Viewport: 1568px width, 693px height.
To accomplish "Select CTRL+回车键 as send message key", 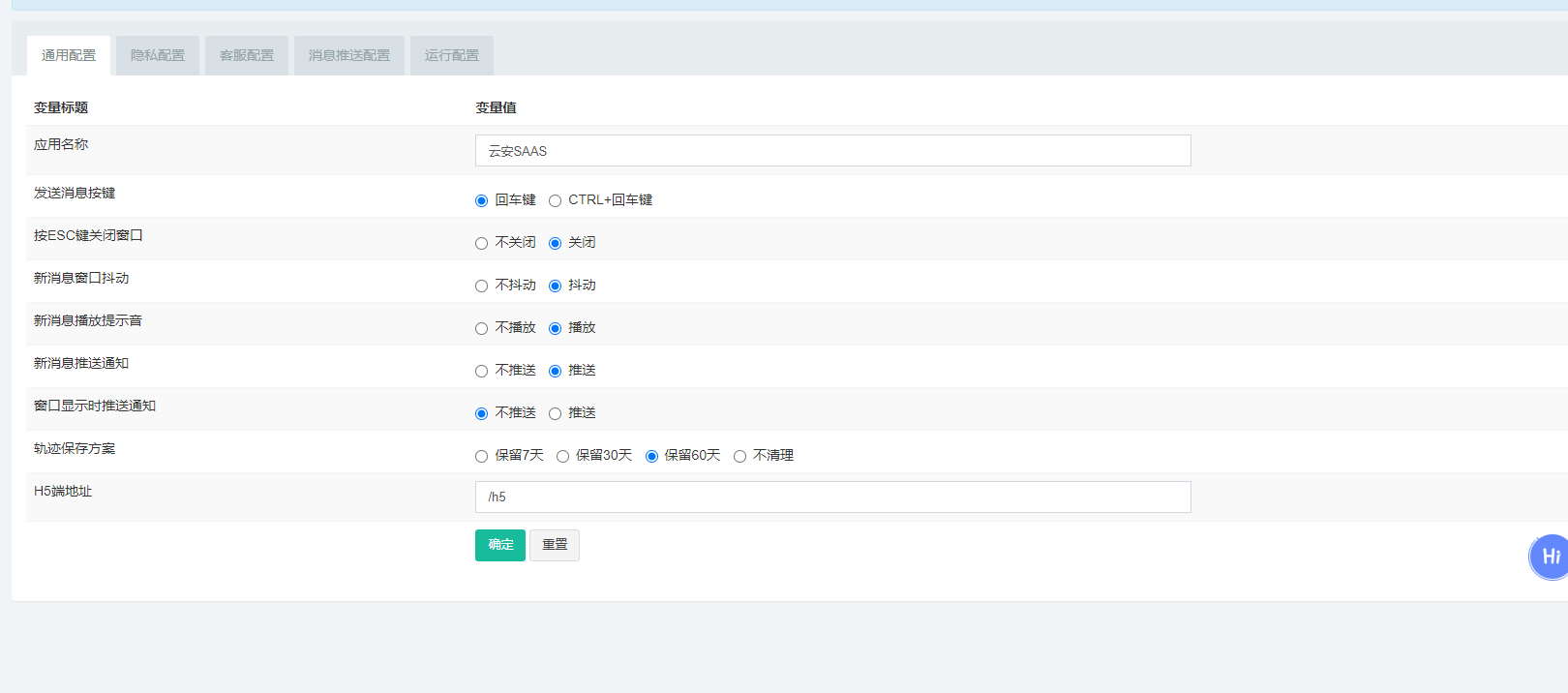I will [x=555, y=200].
